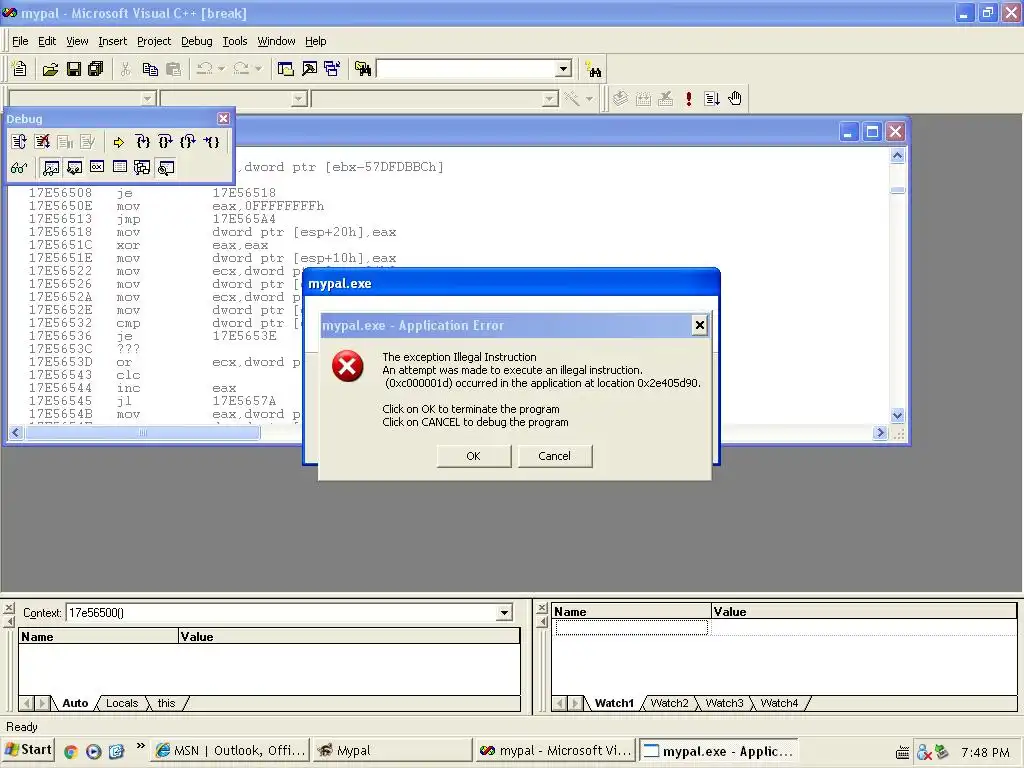Click the Save floppy disk icon
This screenshot has width=1024, height=768.
pyautogui.click(x=74, y=69)
